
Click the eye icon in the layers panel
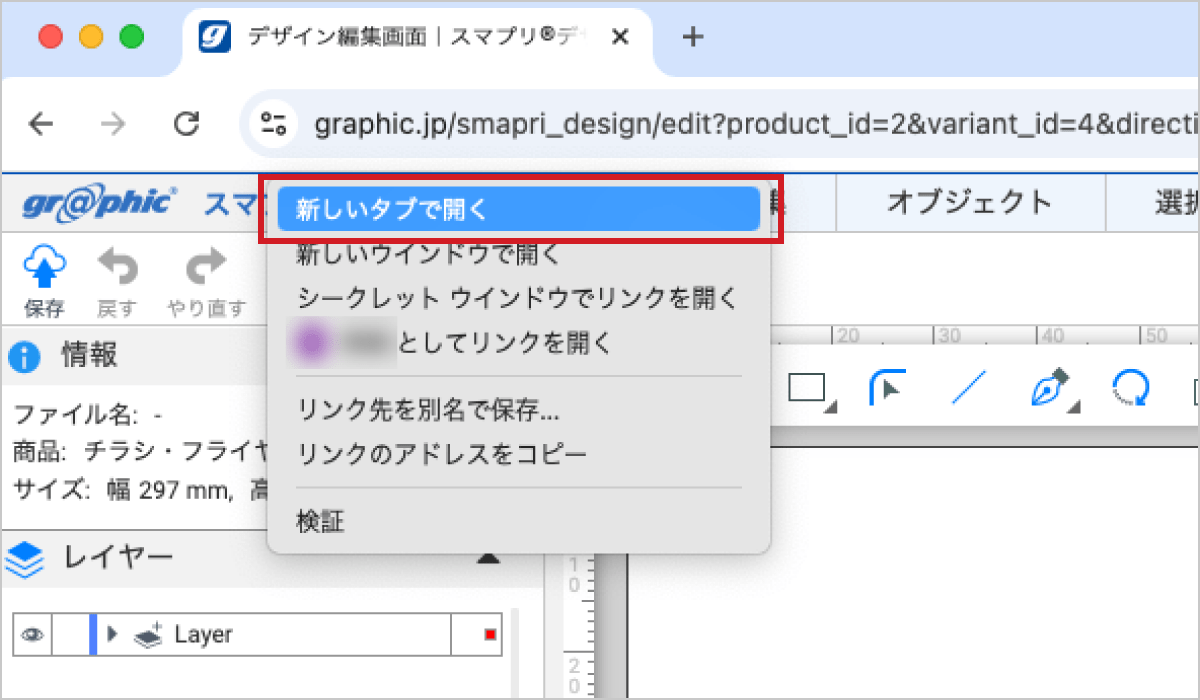point(31,633)
